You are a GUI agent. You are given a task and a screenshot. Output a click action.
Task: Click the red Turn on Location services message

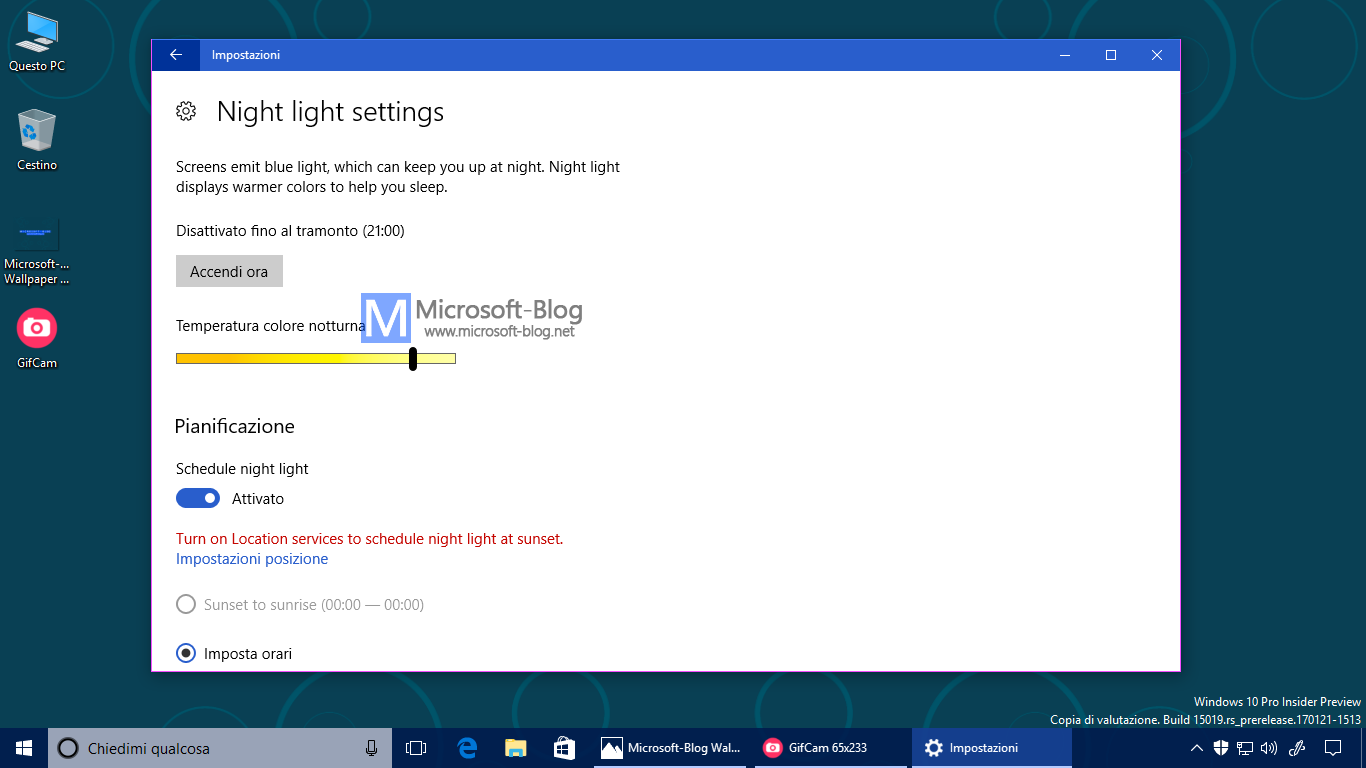point(370,539)
